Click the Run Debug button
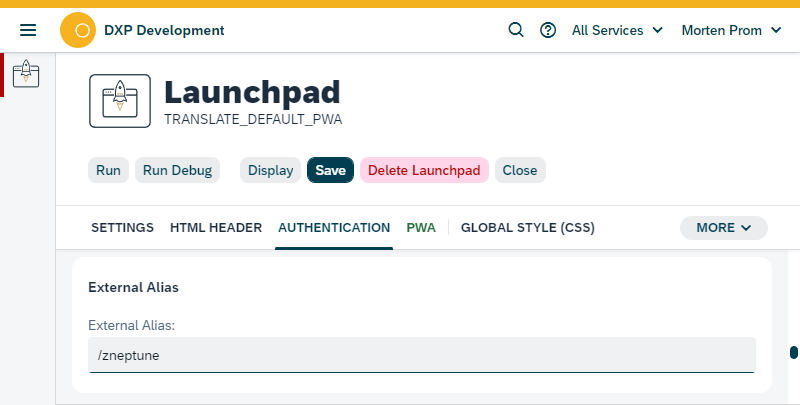The width and height of the screenshot is (800, 405). (177, 170)
